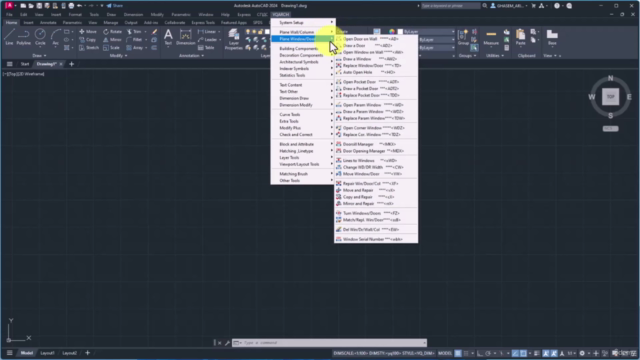Click the Array tool
640x360 pixels.
click(135, 48)
